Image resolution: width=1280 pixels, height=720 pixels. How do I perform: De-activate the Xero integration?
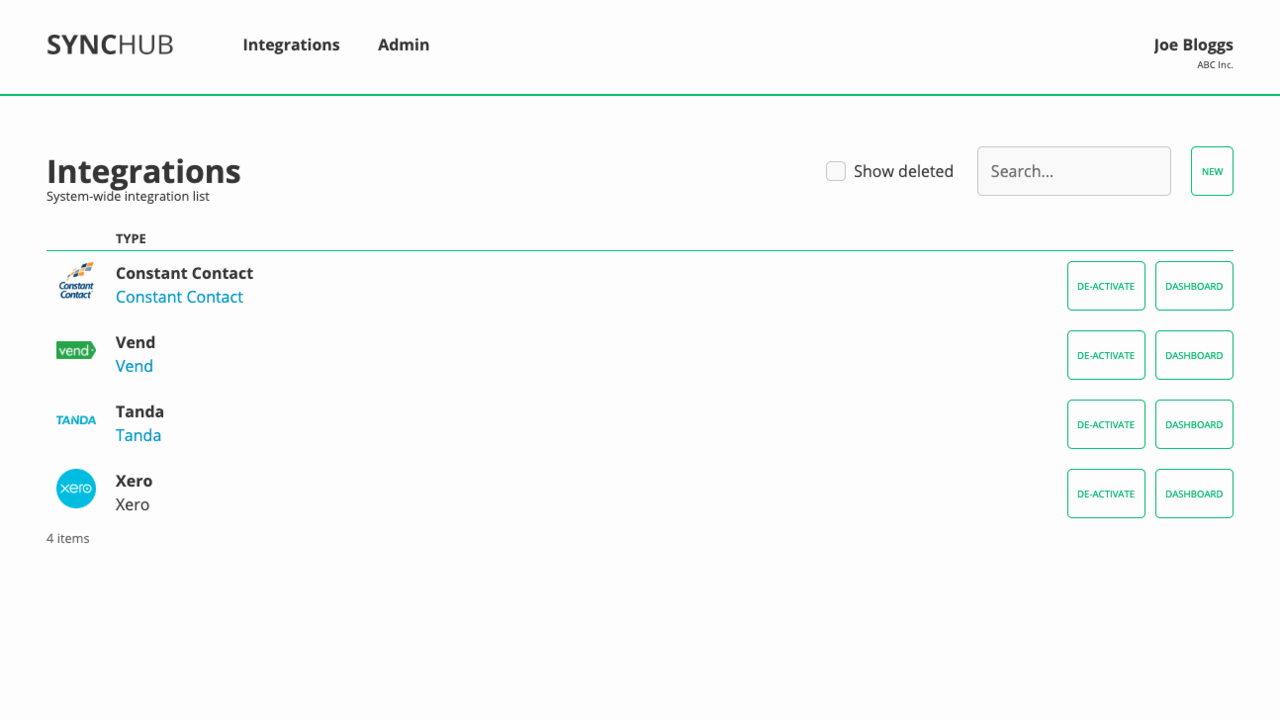(x=1106, y=494)
